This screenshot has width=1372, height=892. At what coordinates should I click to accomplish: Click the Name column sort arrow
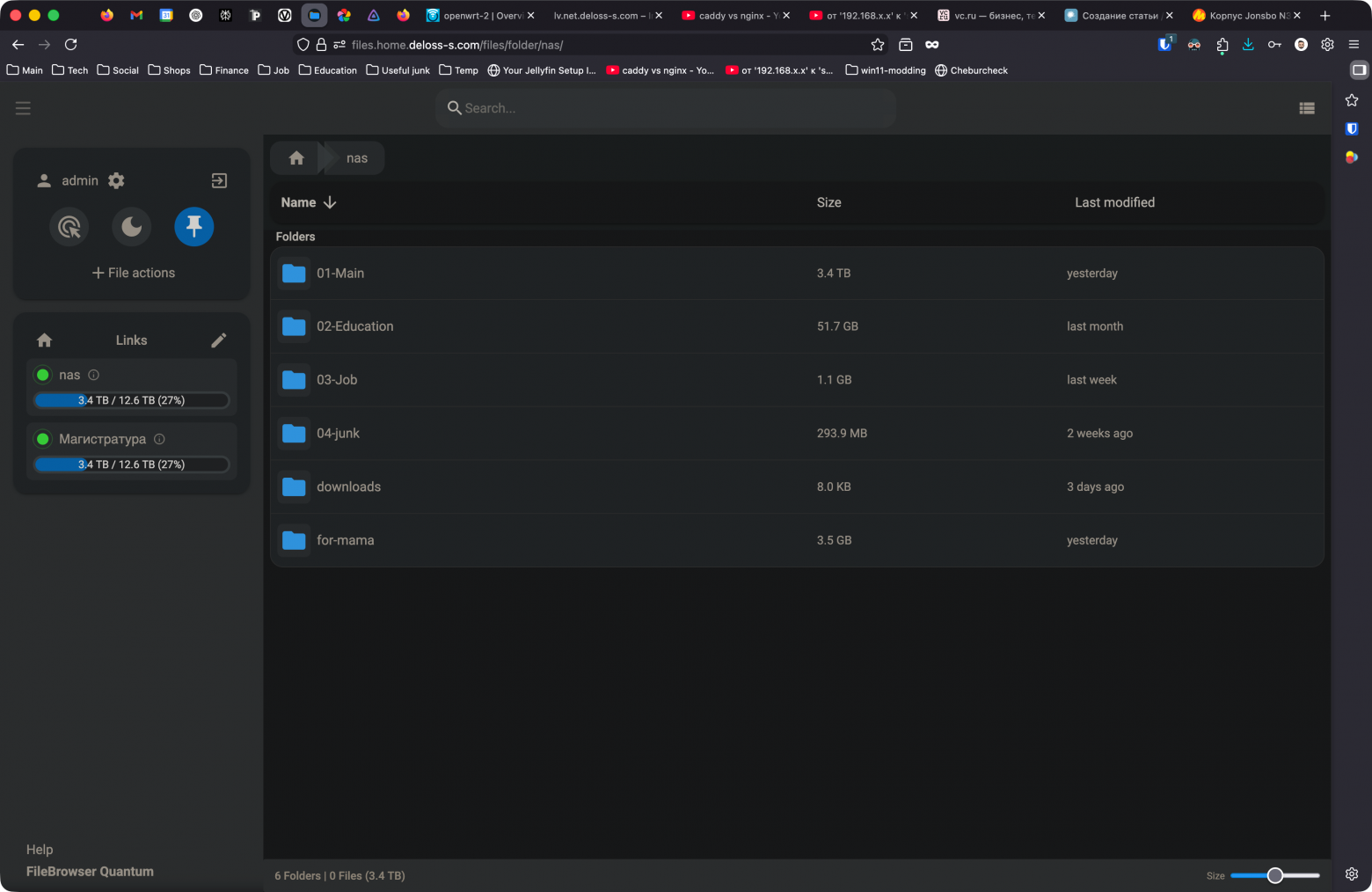click(x=330, y=201)
